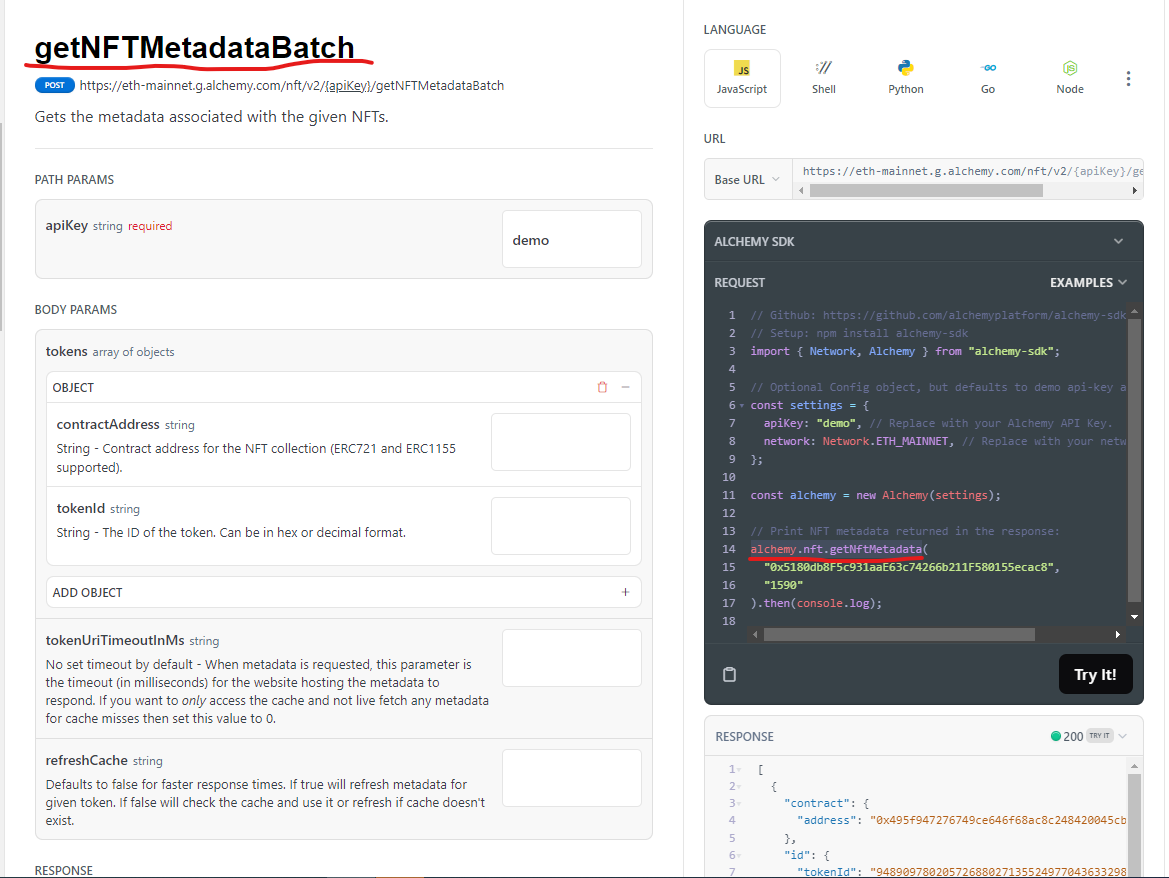Fold code at line 6 arrow
The image size is (1169, 878).
tap(741, 405)
